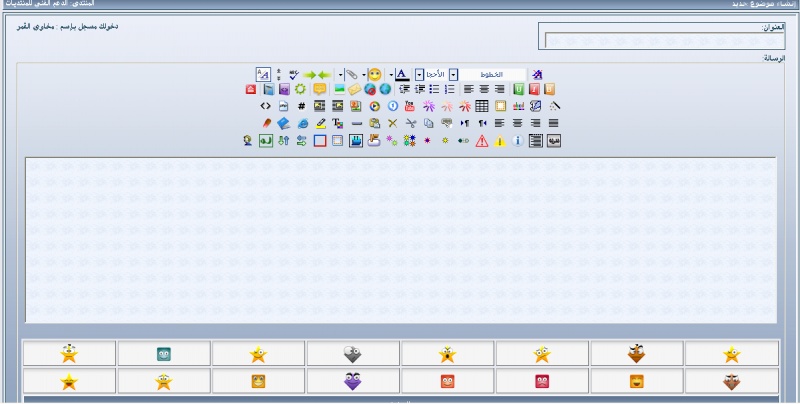Toggle green underline U formatting
Viewport: 800px width, 404px height.
[518, 89]
